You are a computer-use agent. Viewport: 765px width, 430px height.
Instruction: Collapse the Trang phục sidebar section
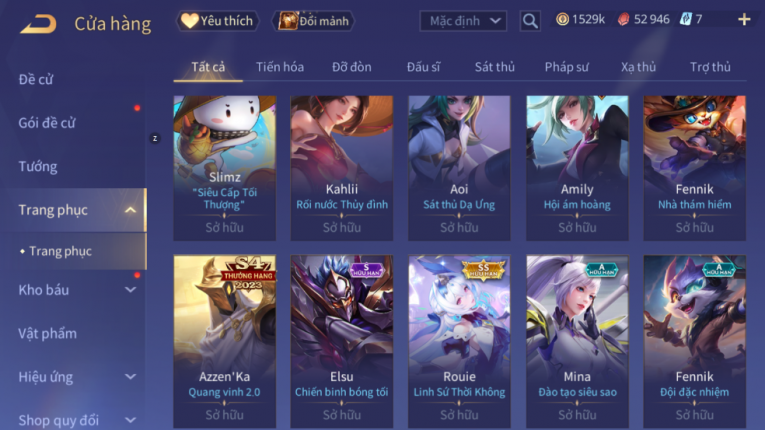[130, 210]
